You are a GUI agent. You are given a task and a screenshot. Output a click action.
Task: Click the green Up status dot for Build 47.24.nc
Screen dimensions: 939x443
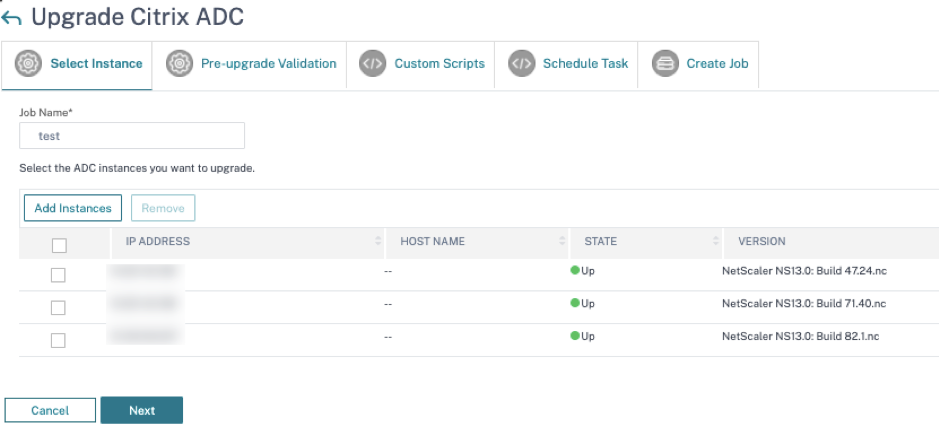(x=575, y=270)
